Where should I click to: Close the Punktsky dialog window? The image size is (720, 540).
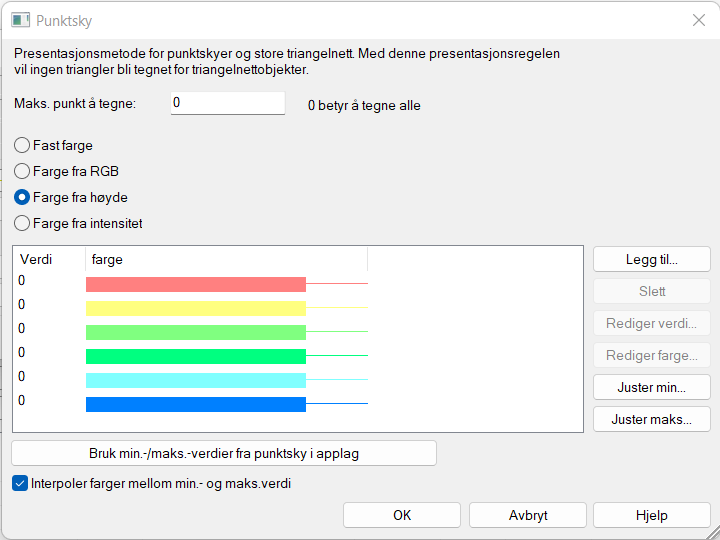tap(698, 20)
